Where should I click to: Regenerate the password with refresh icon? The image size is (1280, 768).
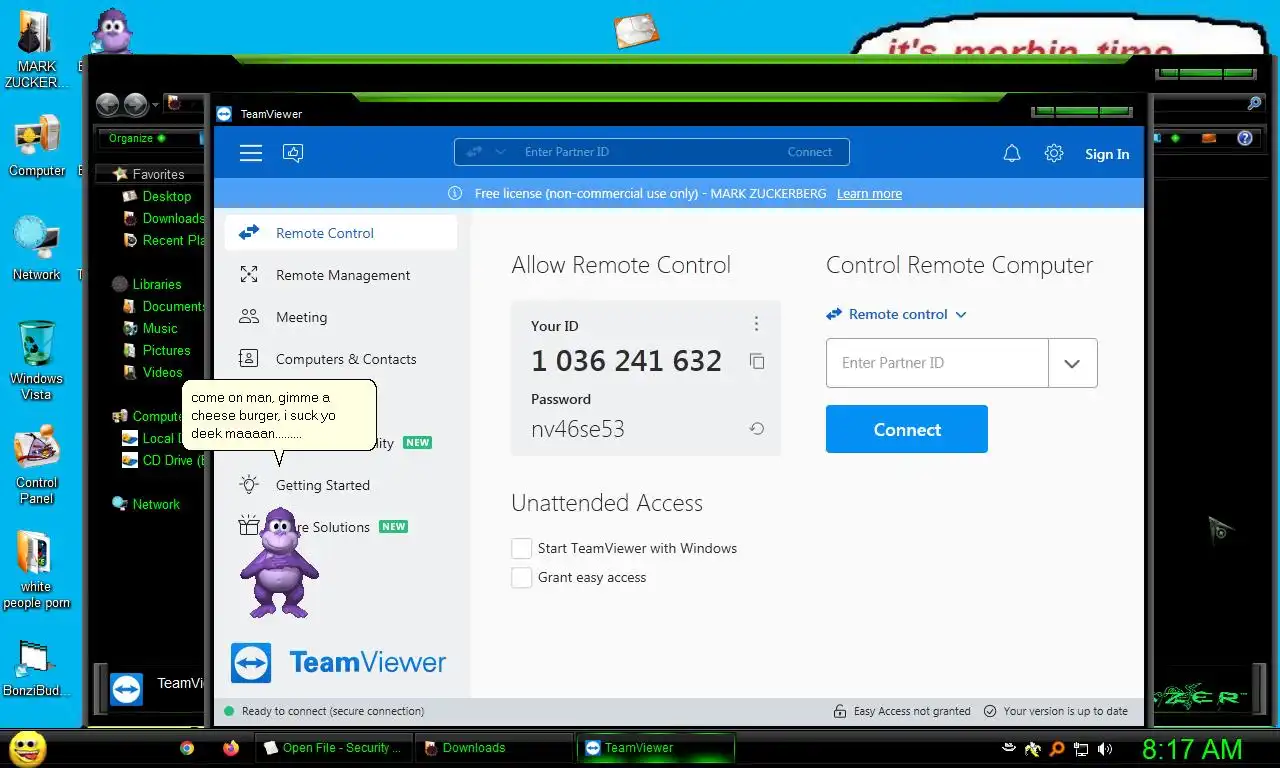pos(757,429)
